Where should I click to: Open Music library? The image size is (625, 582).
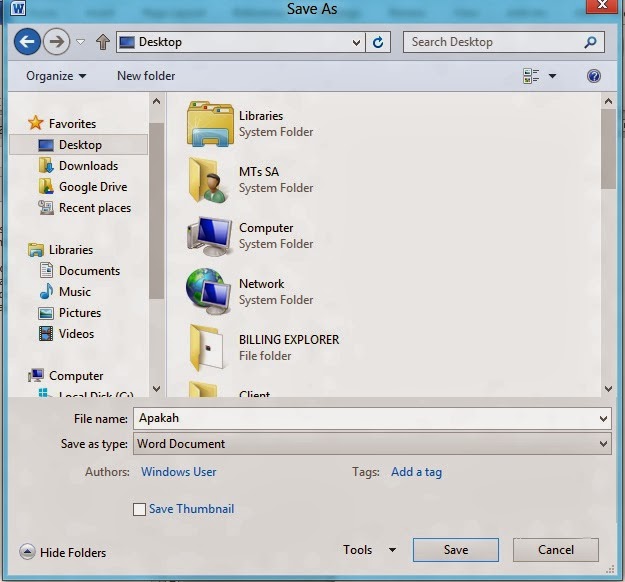(x=75, y=292)
